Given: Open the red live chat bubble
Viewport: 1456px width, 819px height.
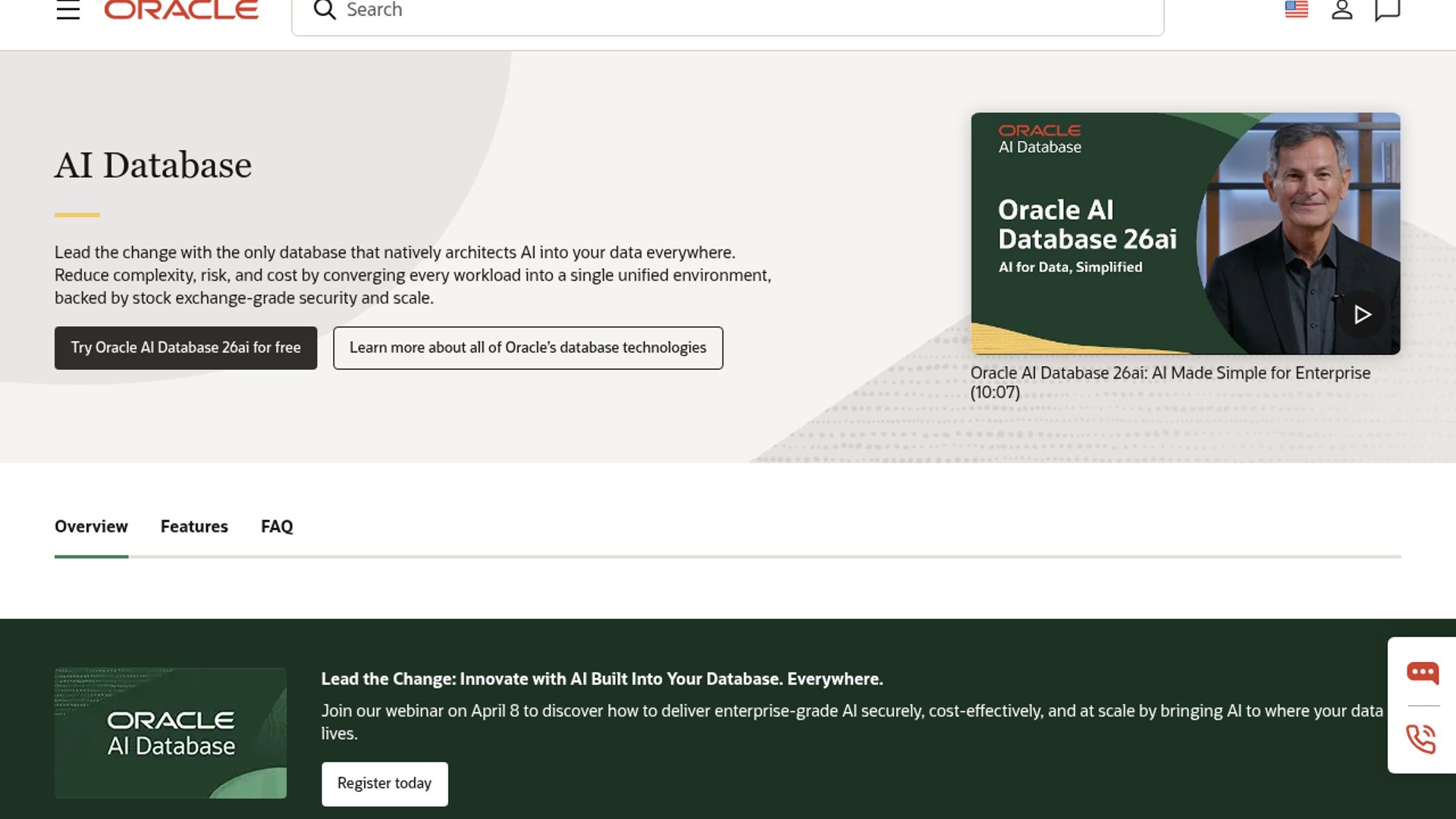Looking at the screenshot, I should coord(1422,673).
